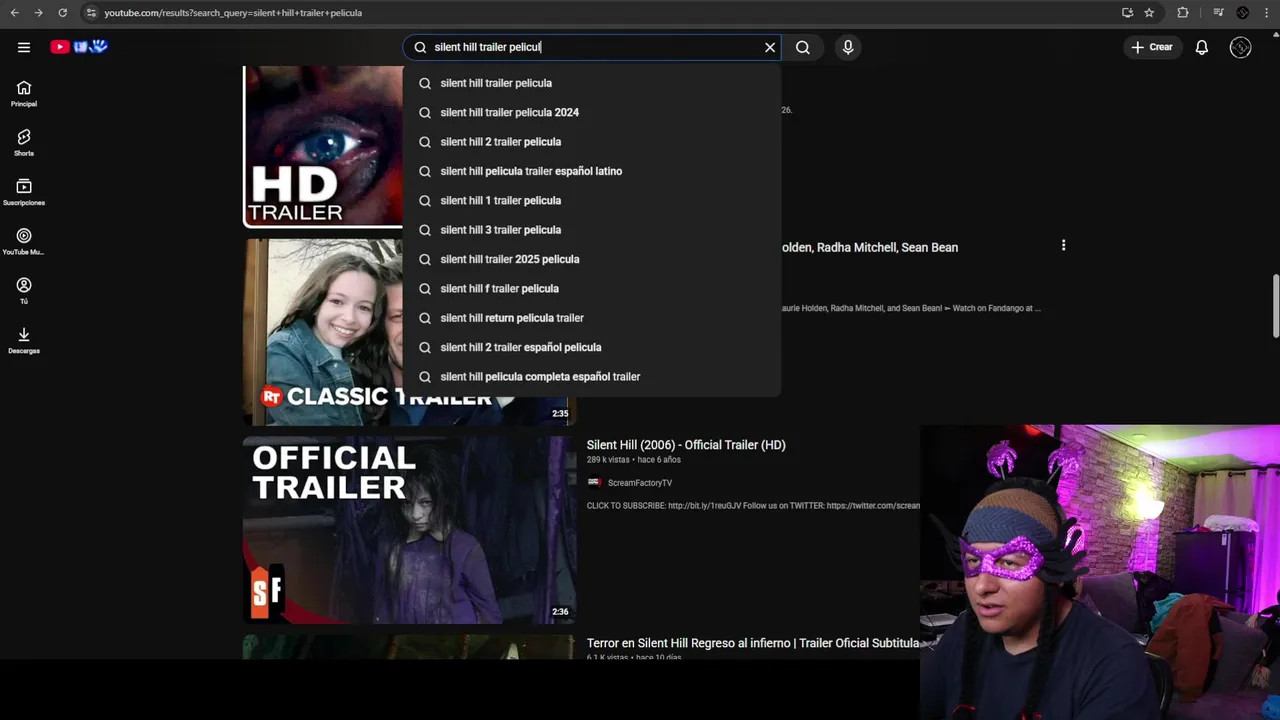
Task: Select suggestion "silent hill pelicula completa español trailer"
Action: 592,377
